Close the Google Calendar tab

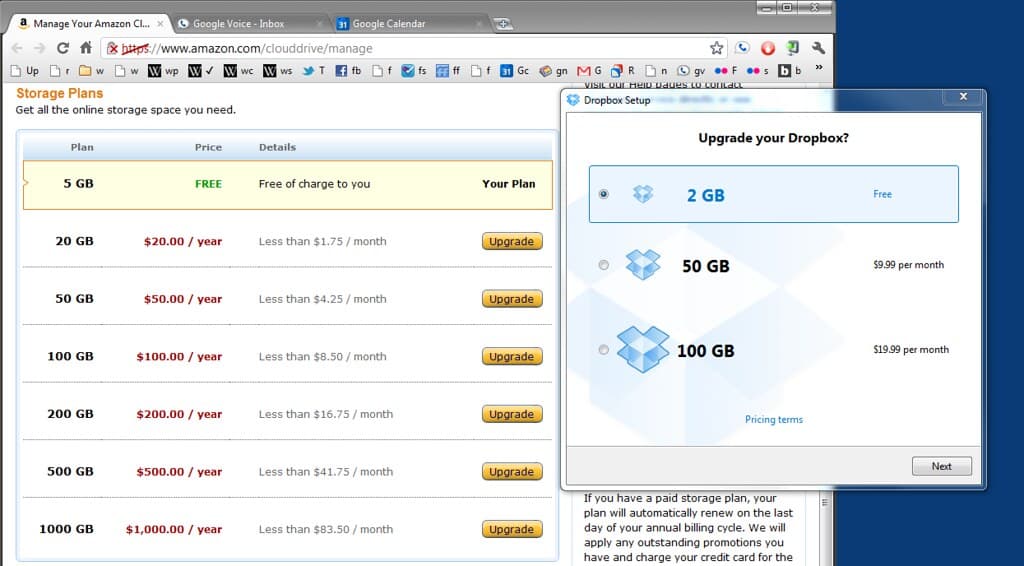(x=479, y=24)
